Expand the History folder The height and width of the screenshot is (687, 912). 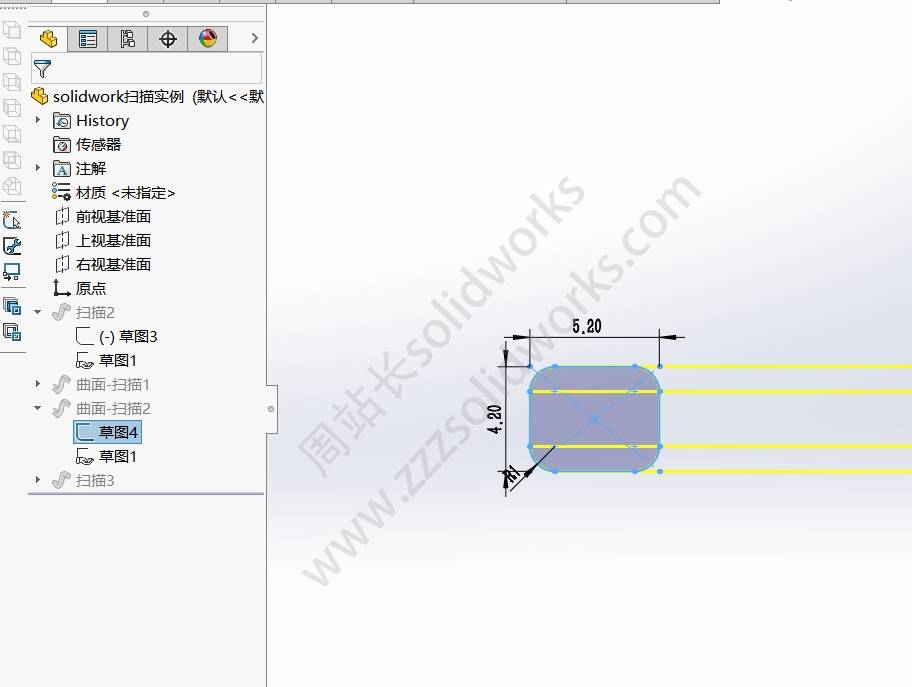pyautogui.click(x=38, y=120)
